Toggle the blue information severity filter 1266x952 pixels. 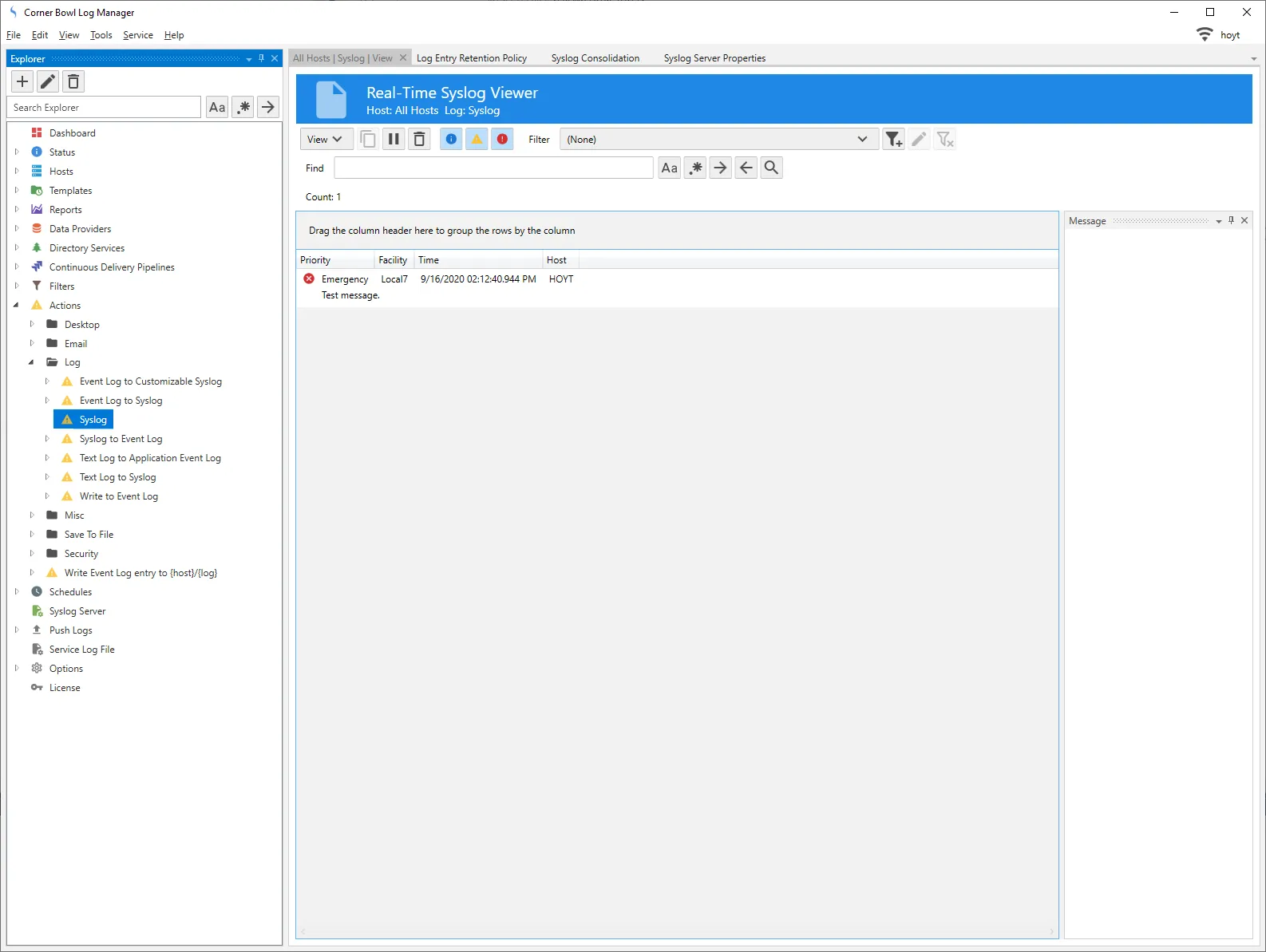point(451,139)
